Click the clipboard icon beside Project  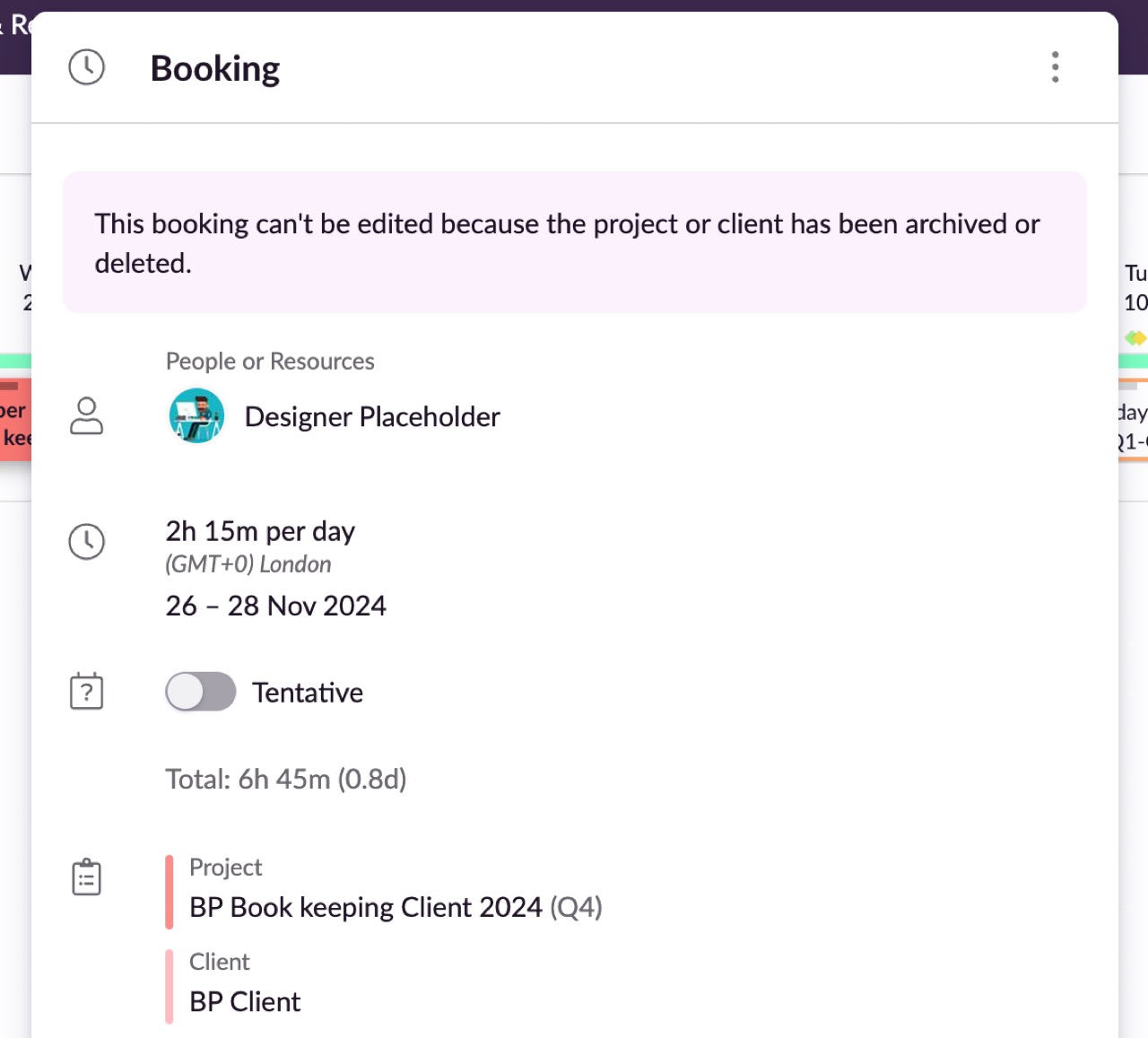coord(87,877)
